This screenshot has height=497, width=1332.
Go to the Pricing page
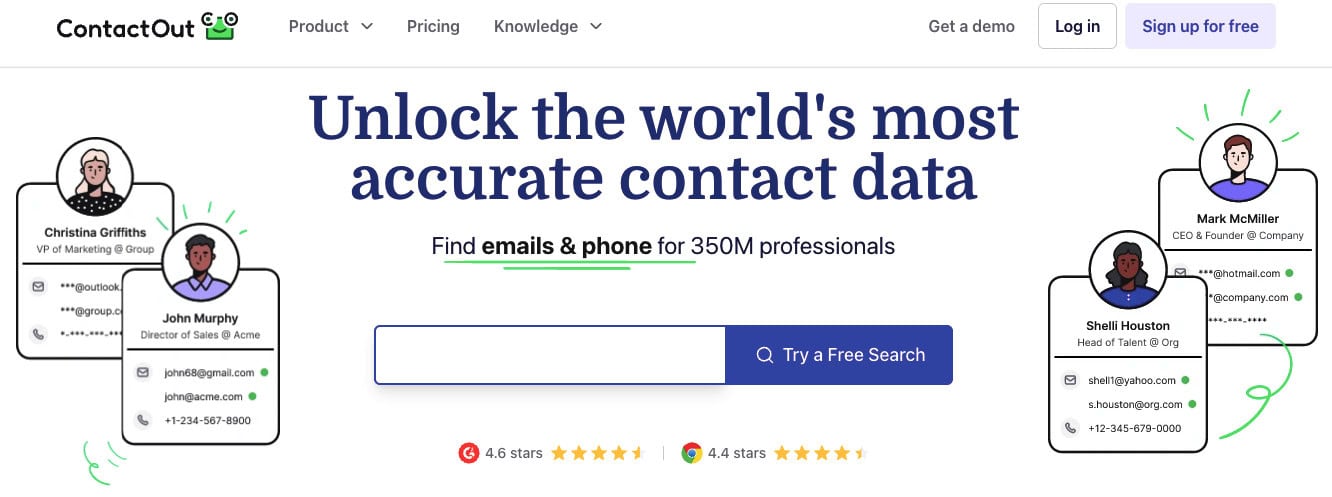[433, 27]
